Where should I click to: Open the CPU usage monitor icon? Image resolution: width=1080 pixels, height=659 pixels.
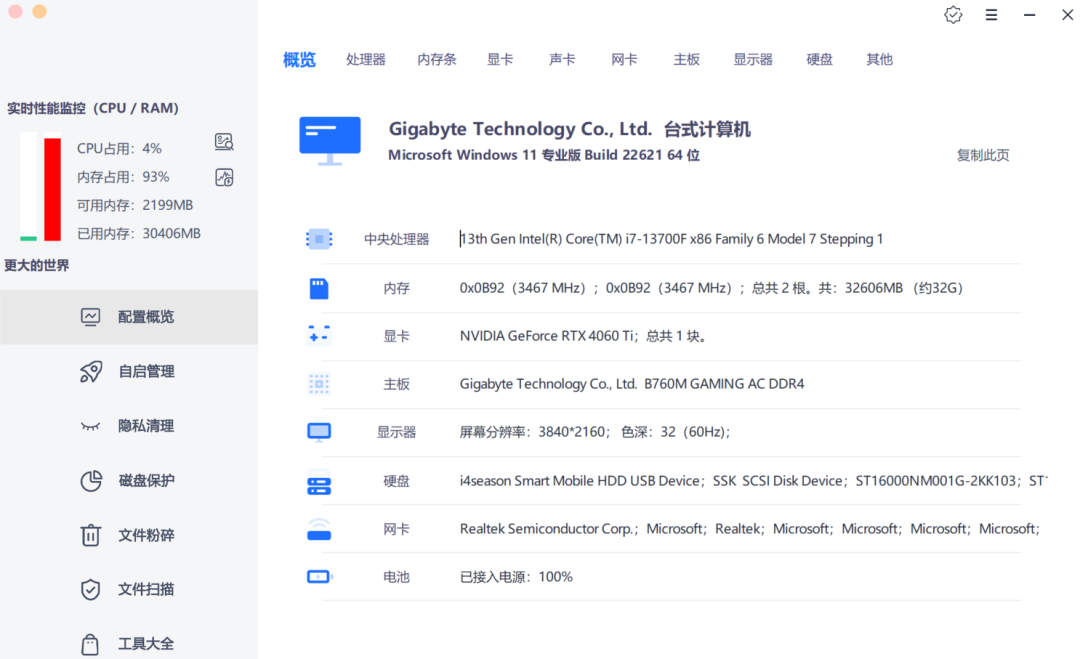(x=224, y=142)
